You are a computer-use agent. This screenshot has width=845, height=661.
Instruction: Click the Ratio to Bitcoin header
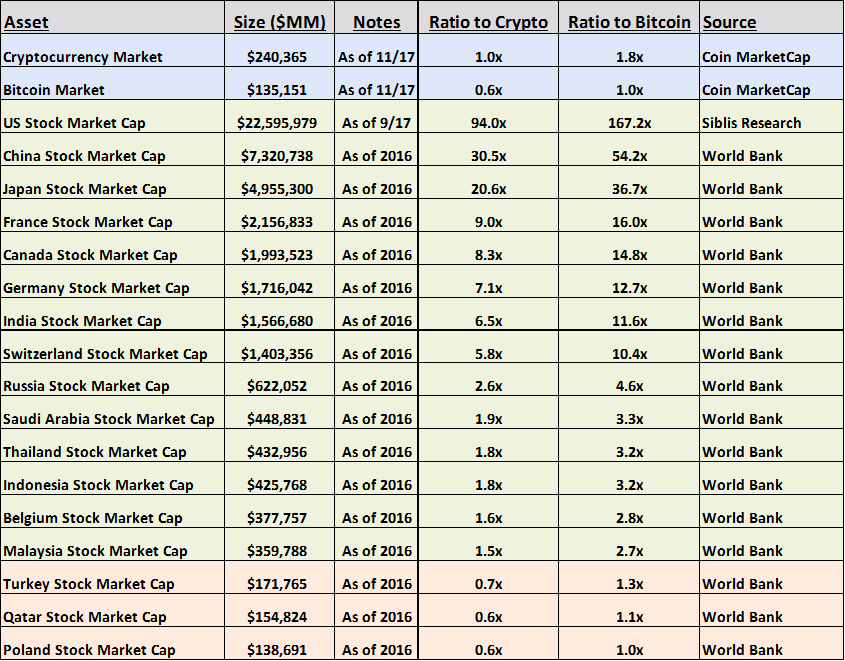tap(629, 22)
